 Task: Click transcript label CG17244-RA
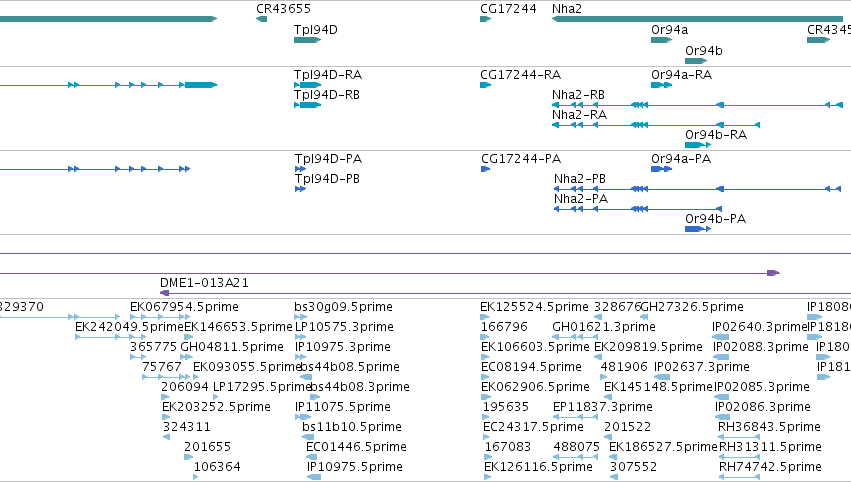point(520,74)
